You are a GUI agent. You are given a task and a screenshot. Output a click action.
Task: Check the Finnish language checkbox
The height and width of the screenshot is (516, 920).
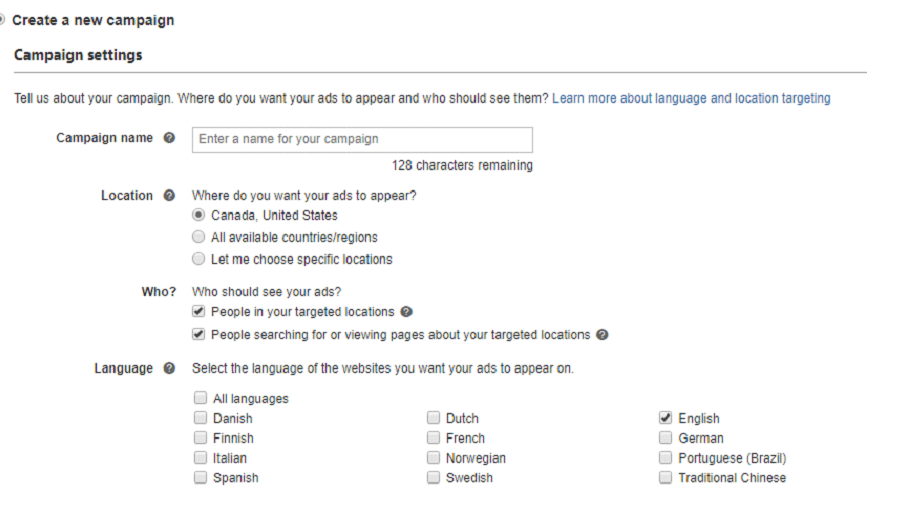click(x=200, y=438)
